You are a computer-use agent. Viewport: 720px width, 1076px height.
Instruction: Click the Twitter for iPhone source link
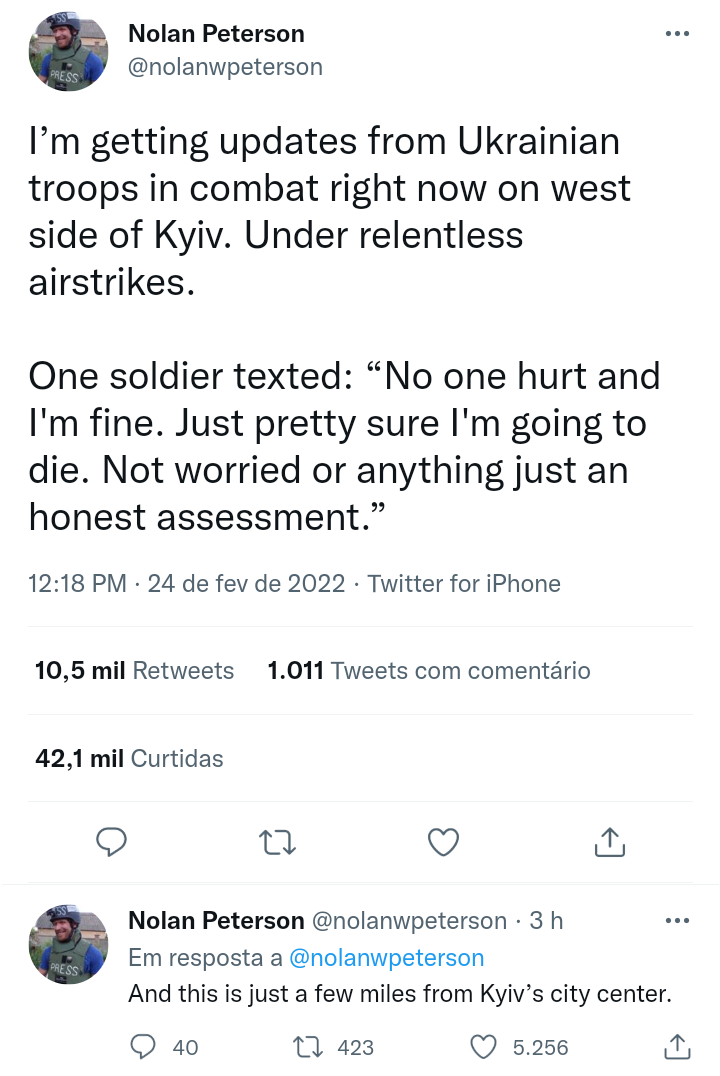(x=464, y=584)
